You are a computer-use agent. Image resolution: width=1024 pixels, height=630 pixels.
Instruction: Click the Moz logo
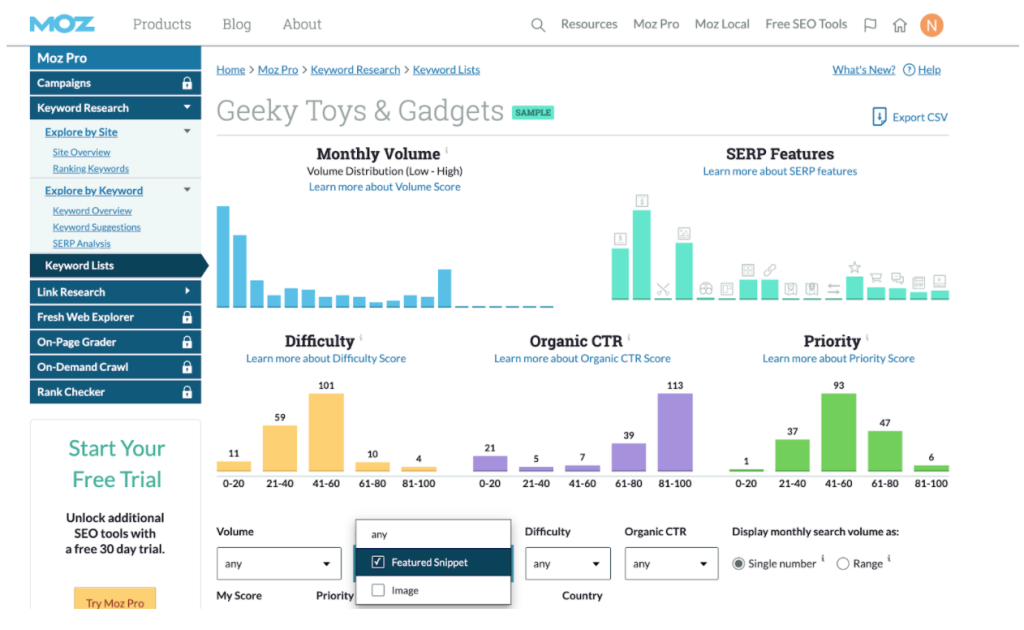[62, 25]
